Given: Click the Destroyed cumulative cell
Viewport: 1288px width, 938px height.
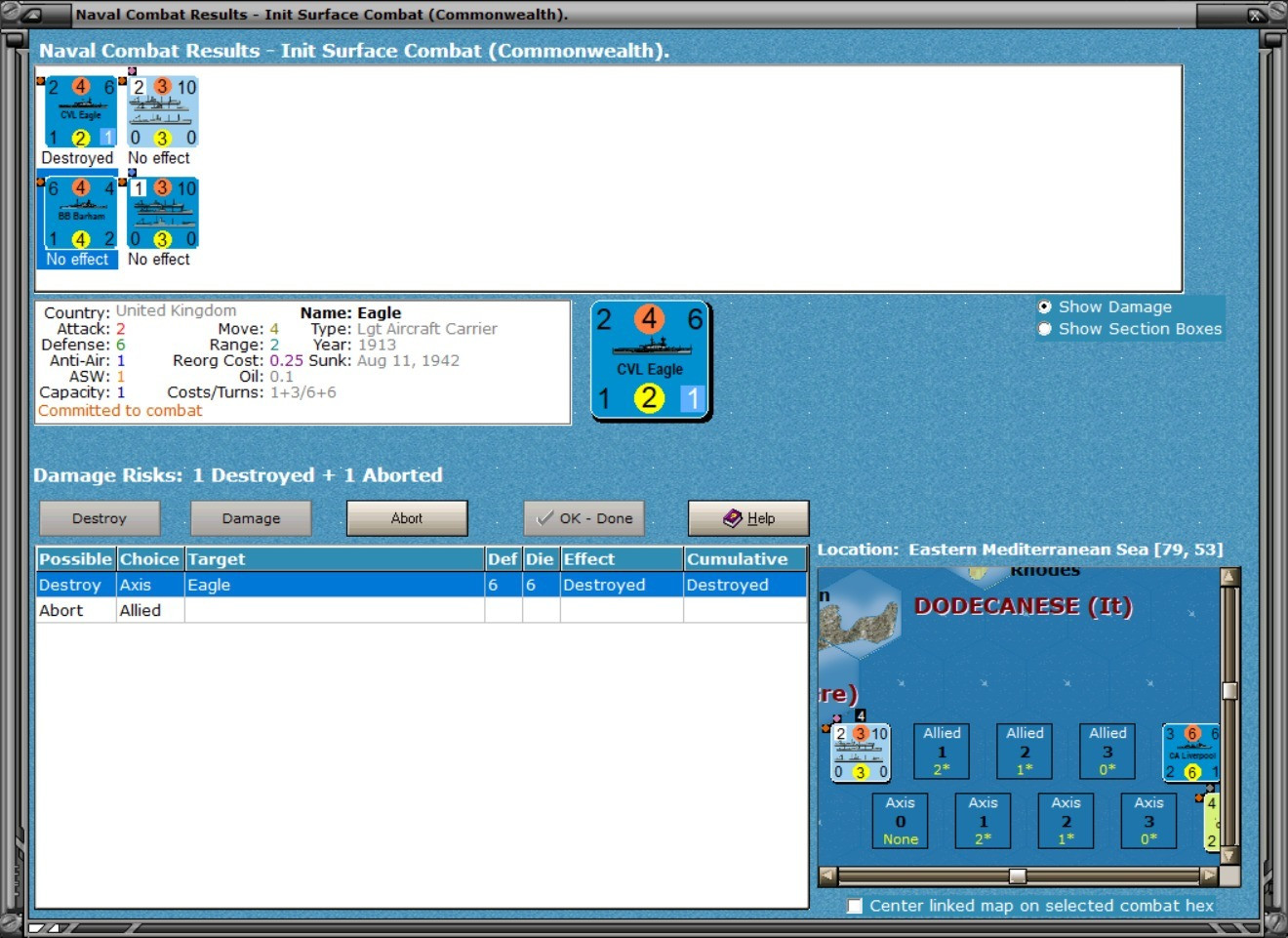Looking at the screenshot, I should [x=745, y=585].
